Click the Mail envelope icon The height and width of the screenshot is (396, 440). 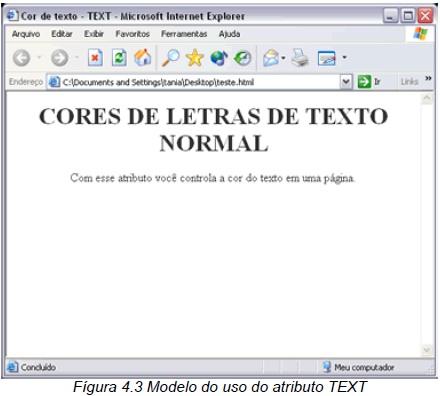(271, 58)
